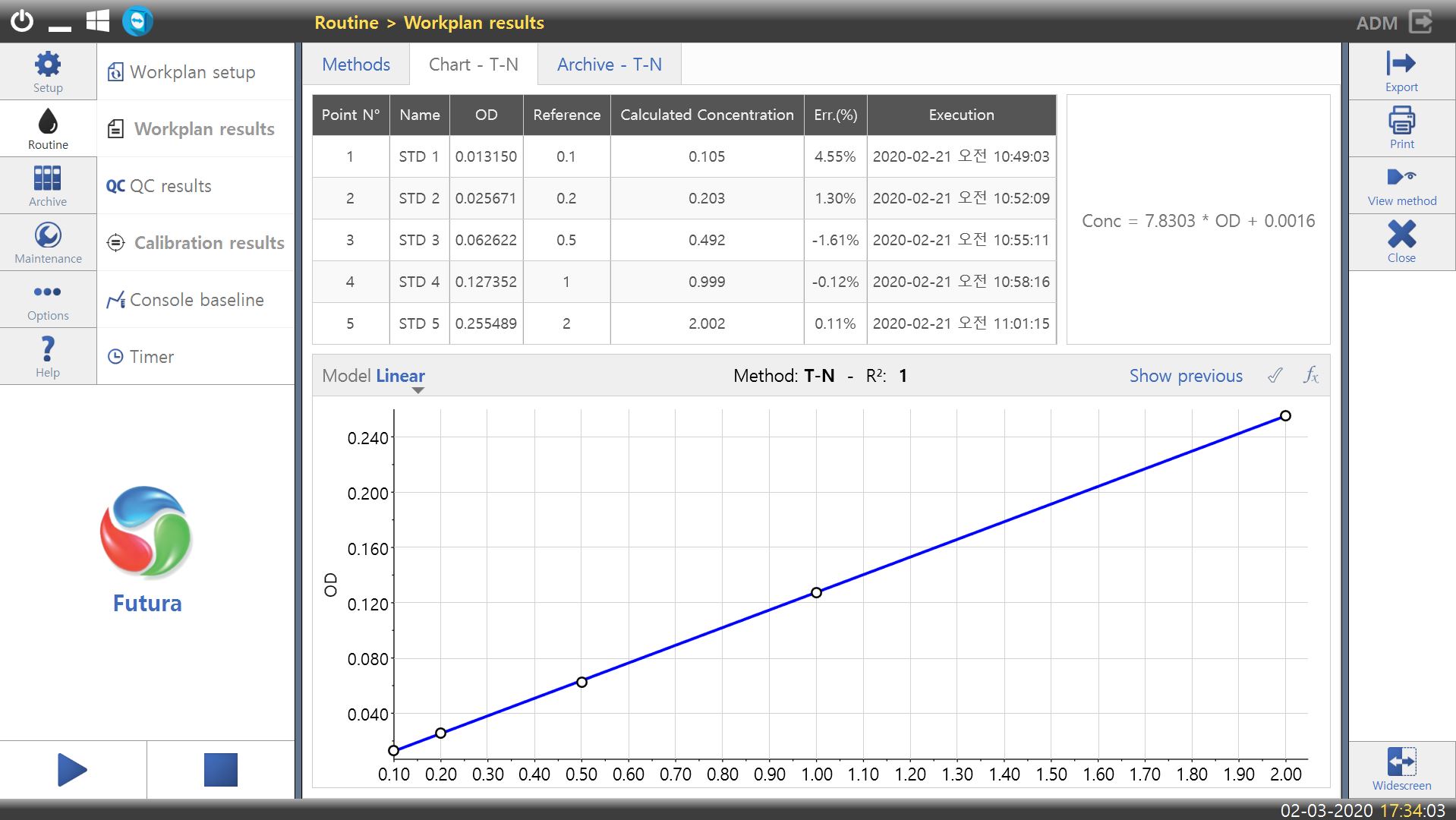Click error value -0.12%

tap(835, 282)
